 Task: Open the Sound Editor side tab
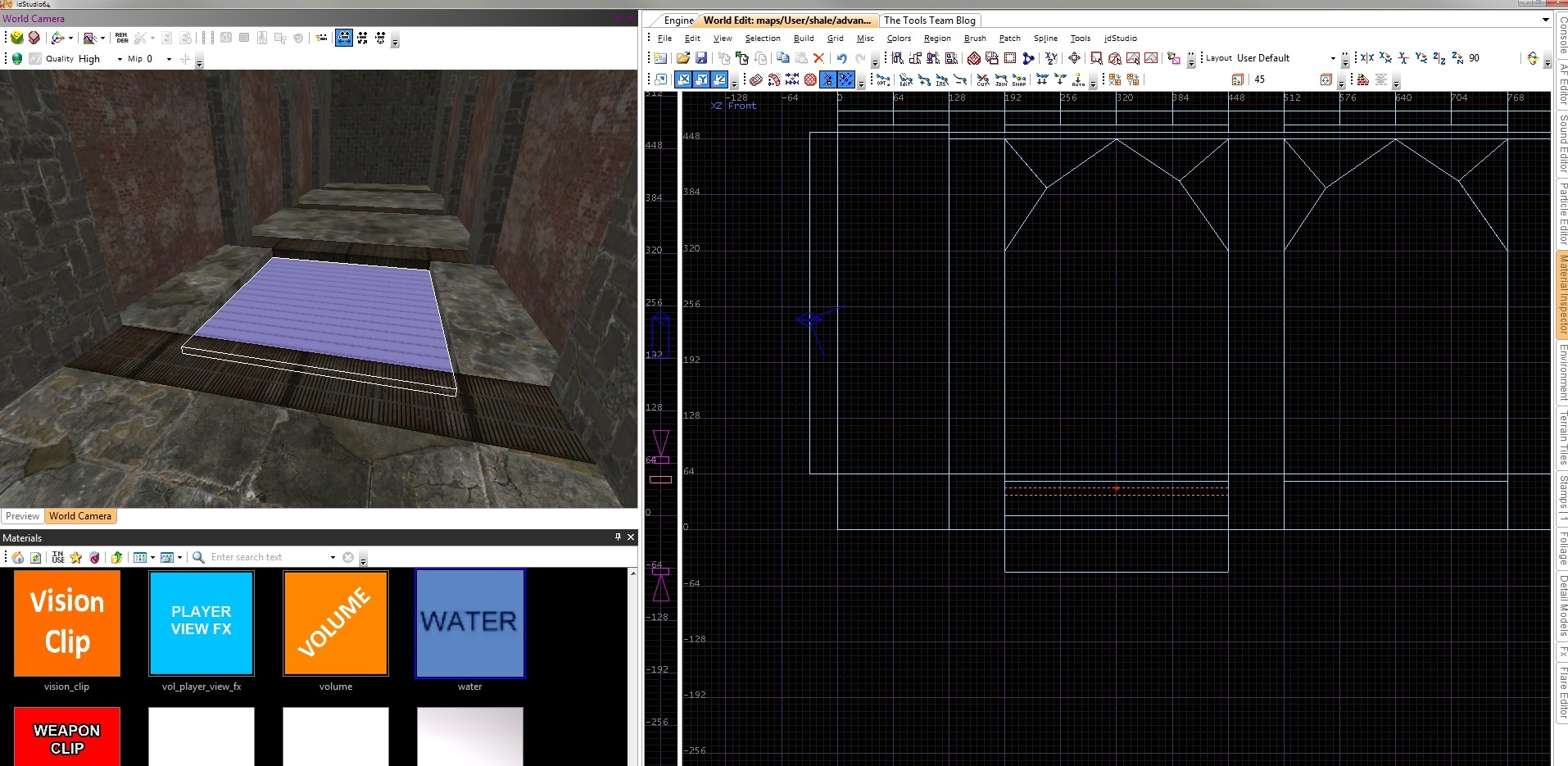[1562, 143]
